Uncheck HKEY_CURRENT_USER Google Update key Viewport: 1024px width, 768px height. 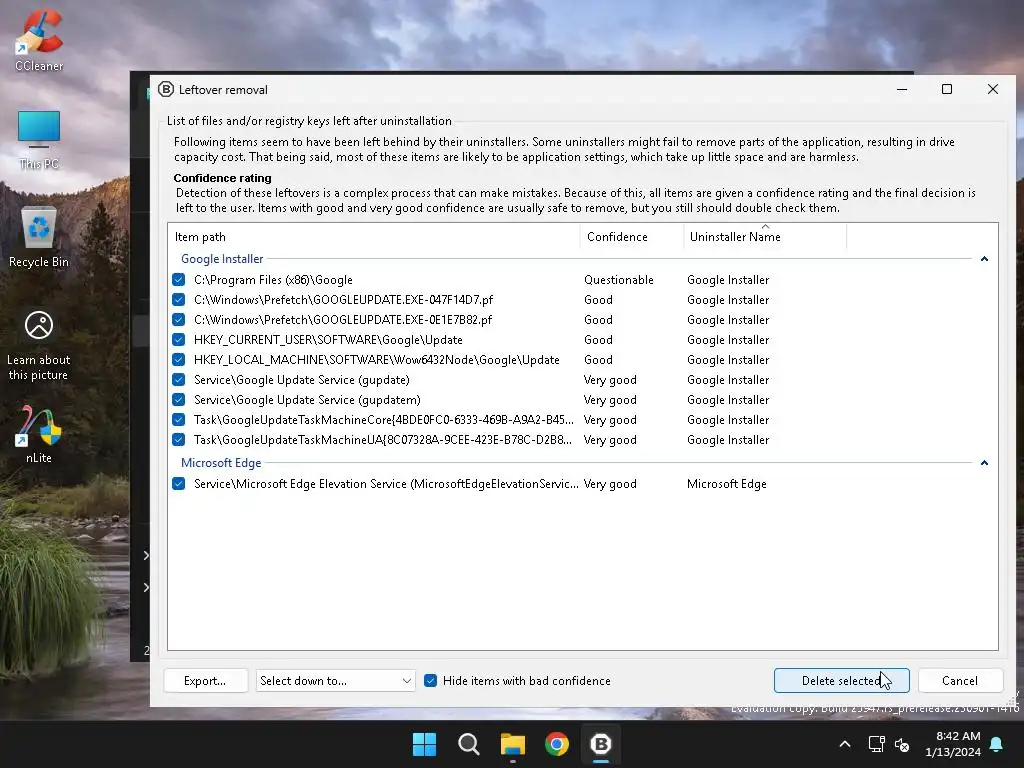click(x=178, y=340)
